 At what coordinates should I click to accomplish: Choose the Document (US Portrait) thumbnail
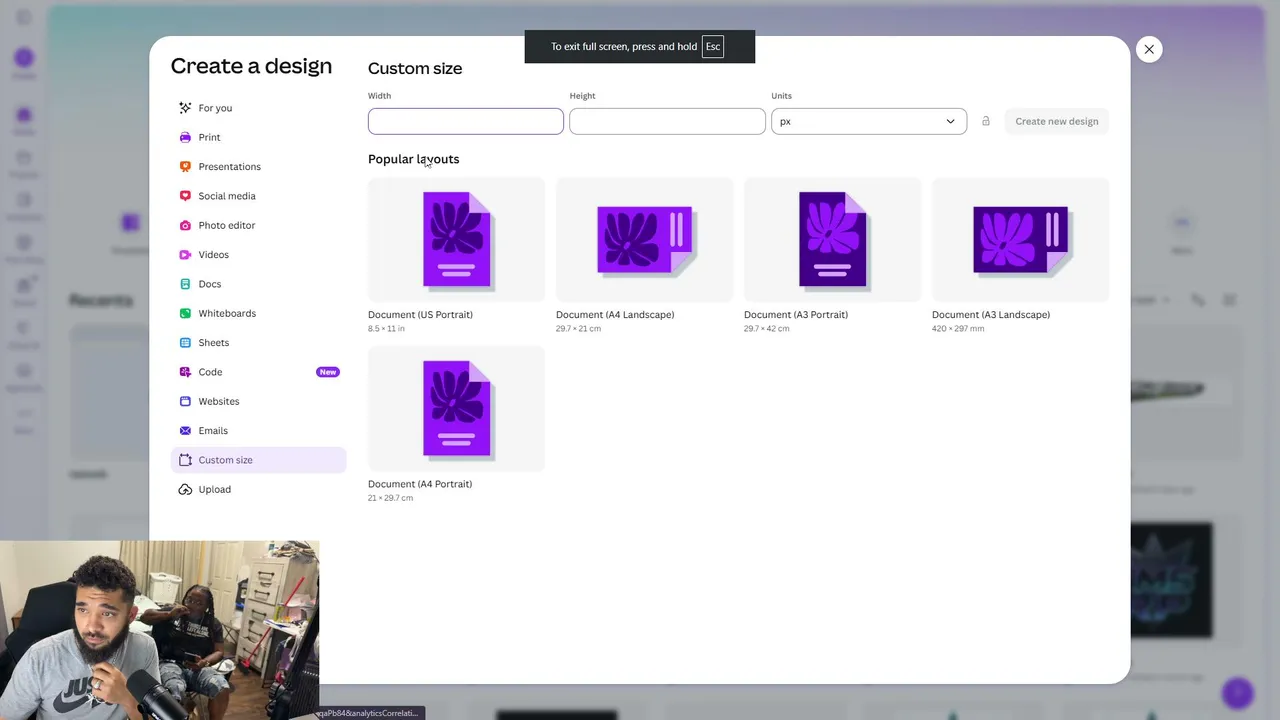pyautogui.click(x=457, y=240)
